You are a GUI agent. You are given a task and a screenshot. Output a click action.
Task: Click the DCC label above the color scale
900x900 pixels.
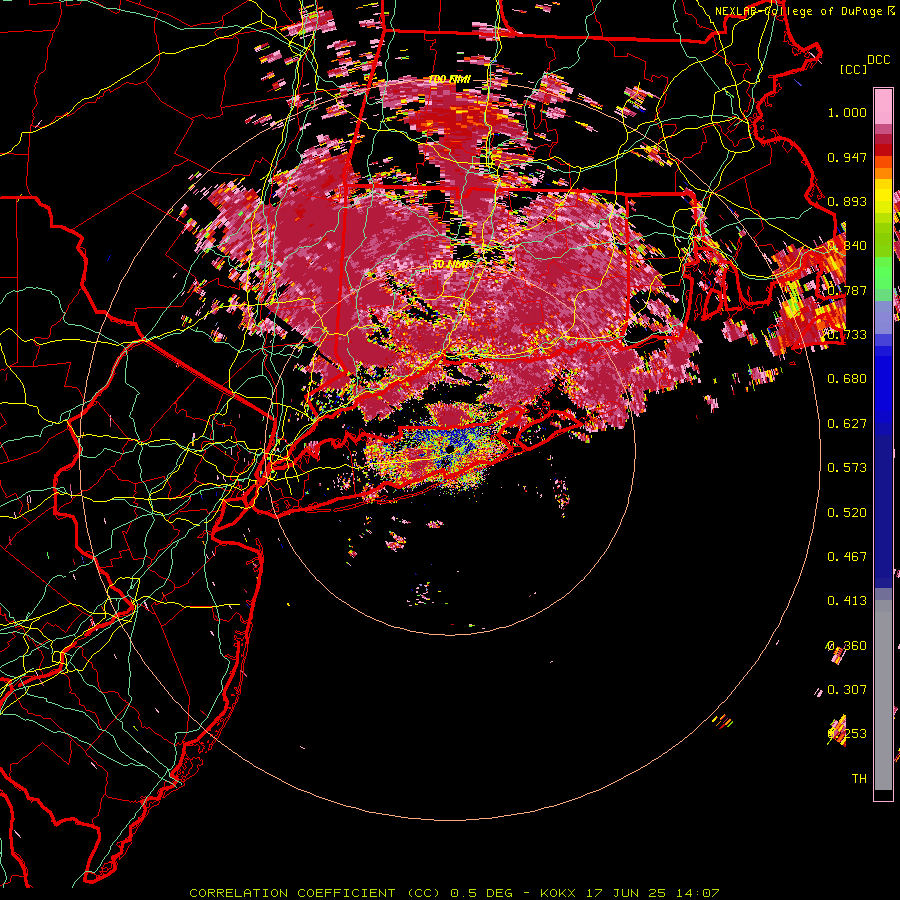pos(878,60)
